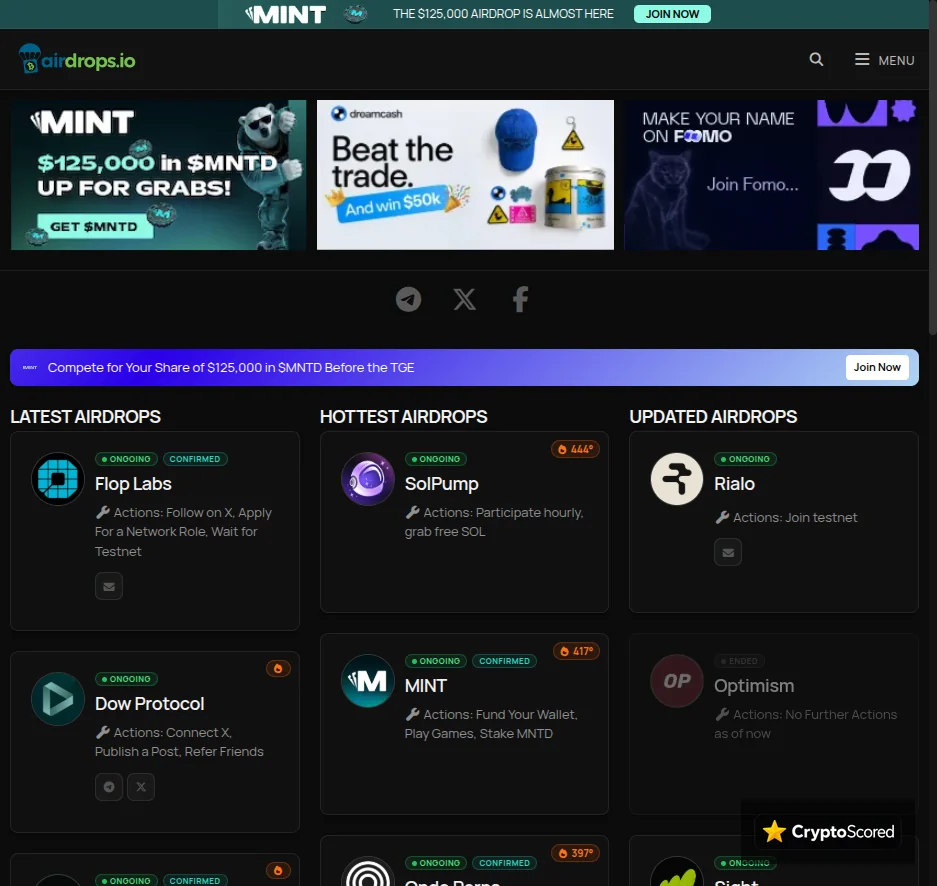The height and width of the screenshot is (886, 937).
Task: Click SolPump ONGOING status badge
Action: [x=436, y=459]
